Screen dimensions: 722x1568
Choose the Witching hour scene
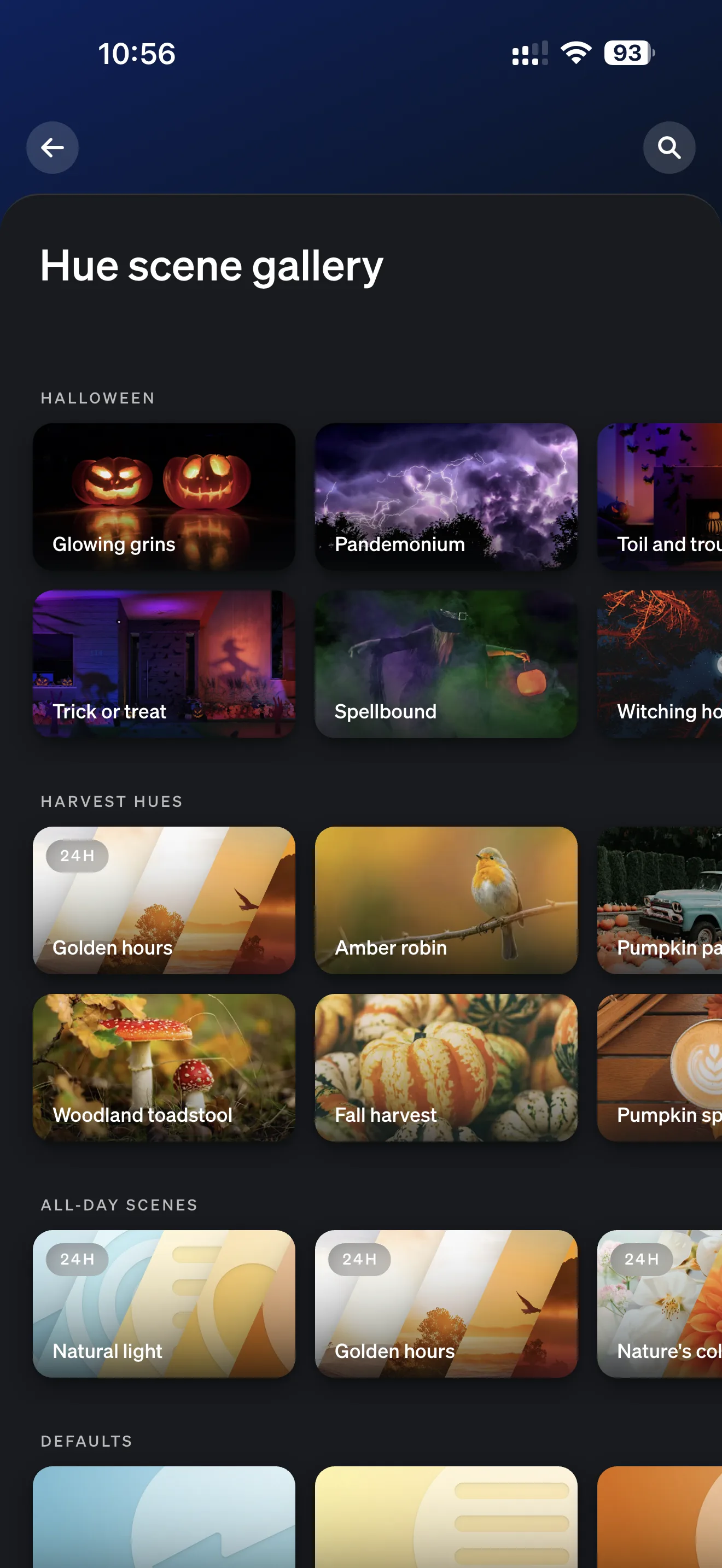click(x=660, y=664)
